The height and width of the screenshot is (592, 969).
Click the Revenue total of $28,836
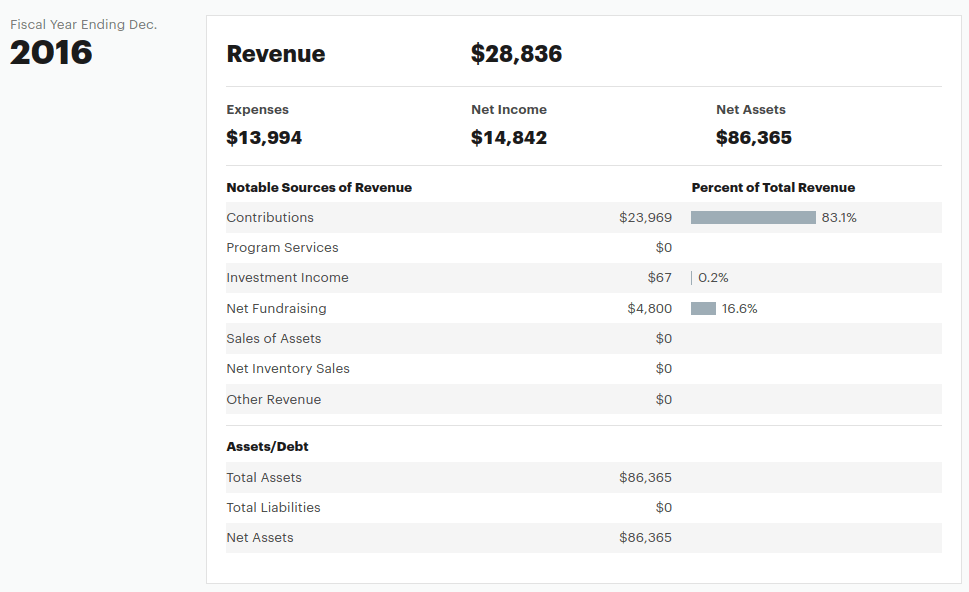point(516,54)
